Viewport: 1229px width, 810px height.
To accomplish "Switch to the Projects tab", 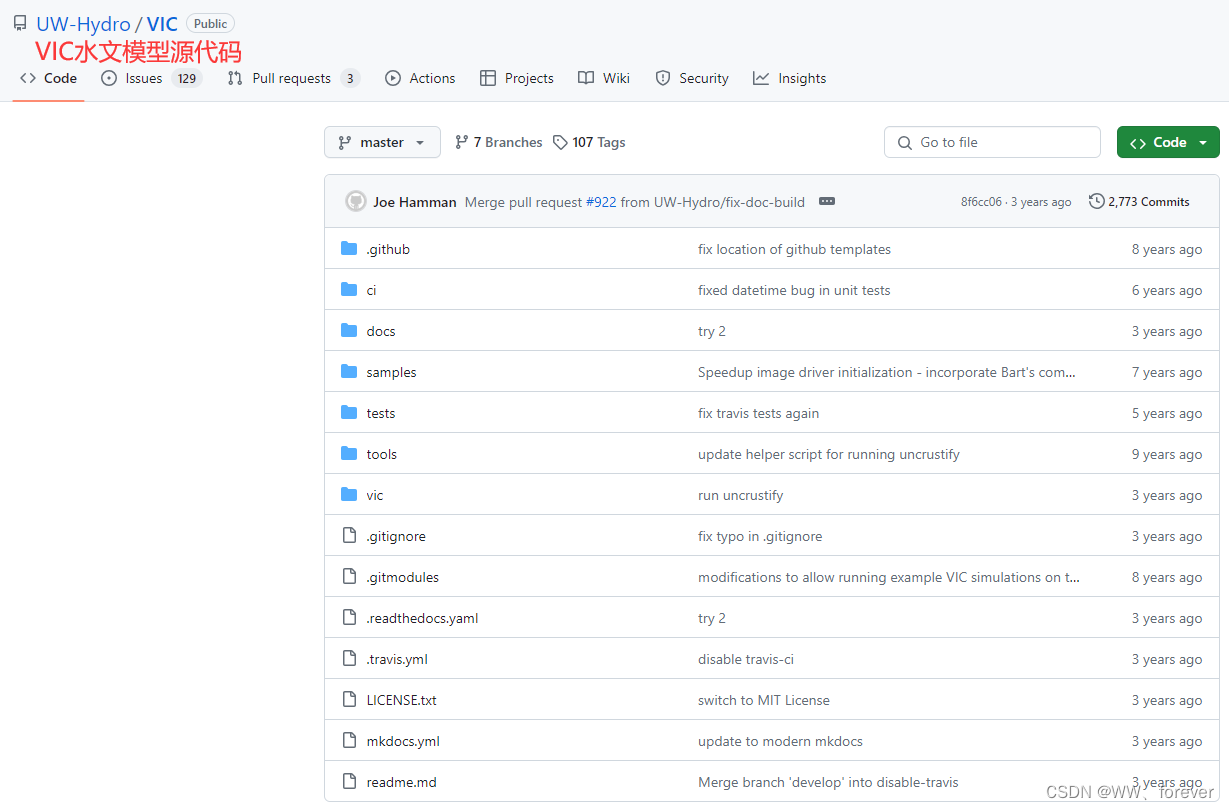I will (517, 78).
